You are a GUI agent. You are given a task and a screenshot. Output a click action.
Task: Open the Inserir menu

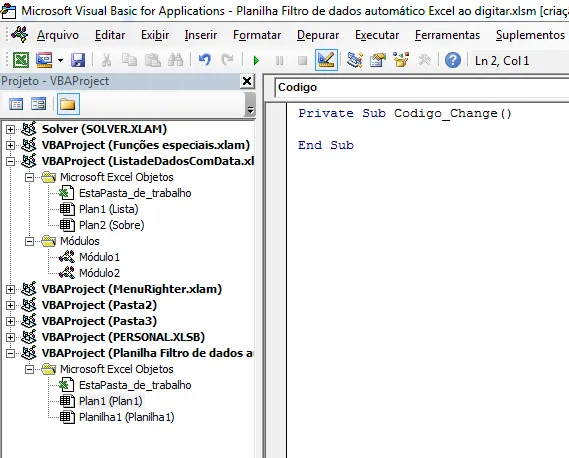pos(201,35)
